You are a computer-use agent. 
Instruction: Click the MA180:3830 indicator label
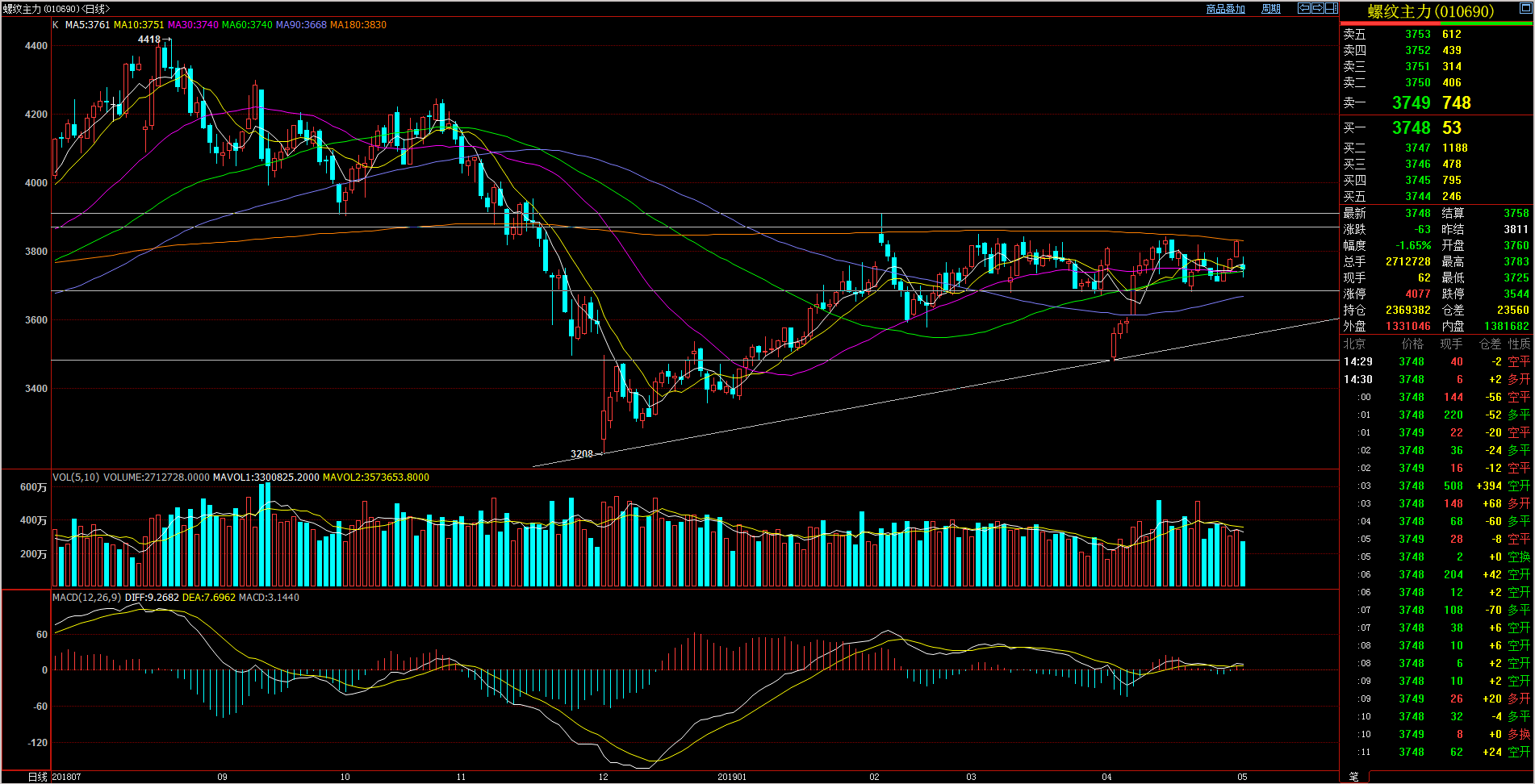[x=358, y=25]
